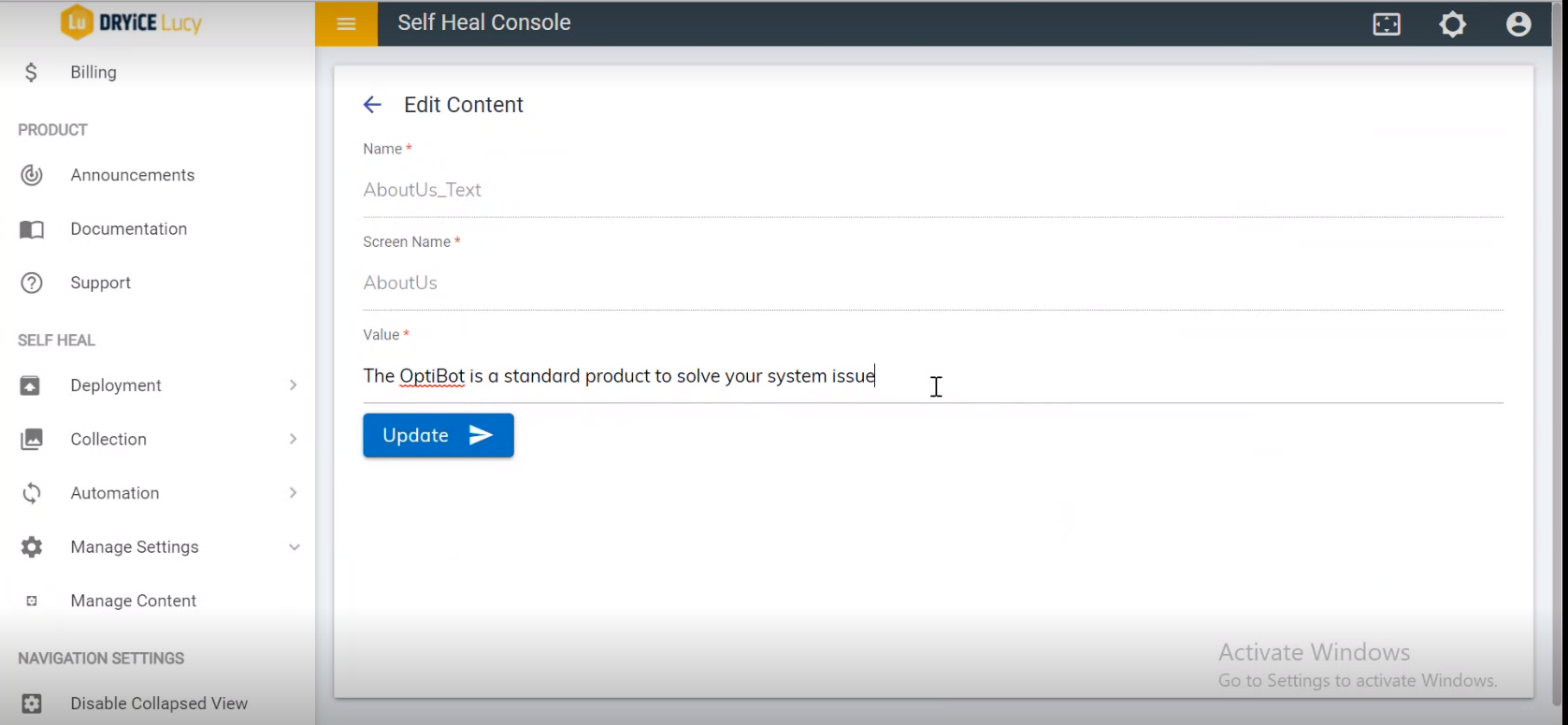Click the Collection images icon
1568x725 pixels.
32,439
